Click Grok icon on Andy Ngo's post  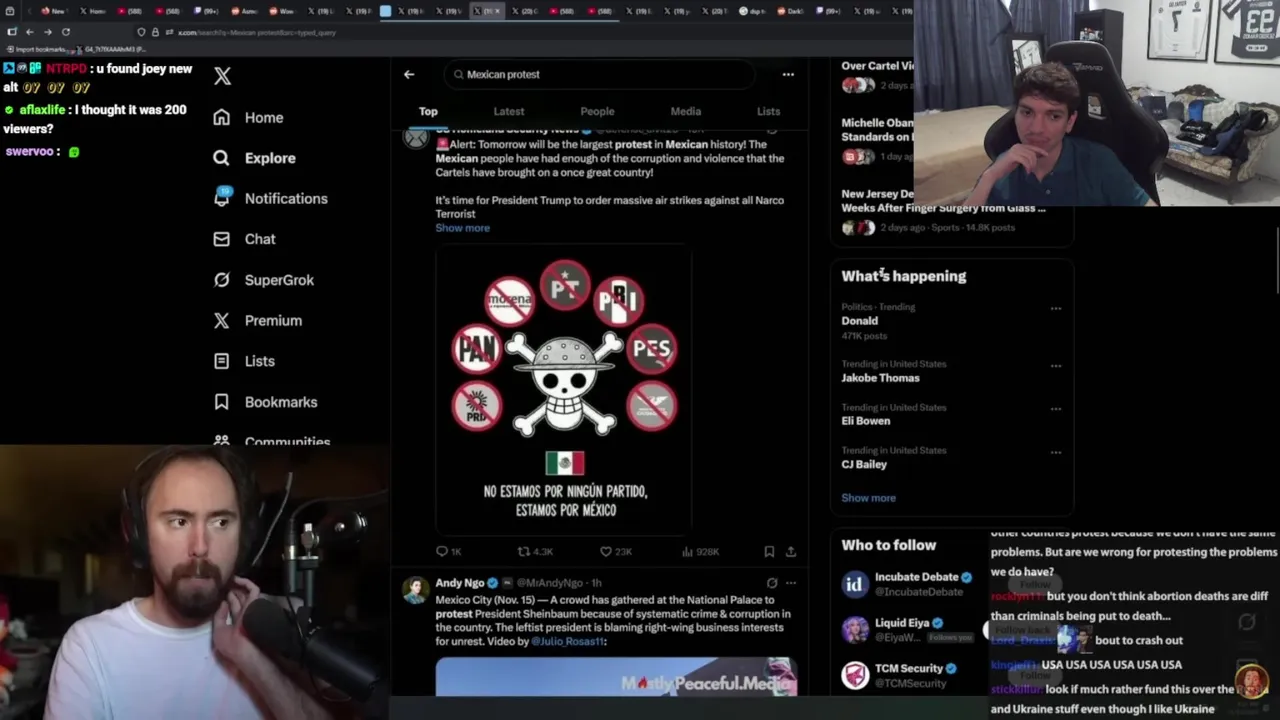[x=771, y=583]
